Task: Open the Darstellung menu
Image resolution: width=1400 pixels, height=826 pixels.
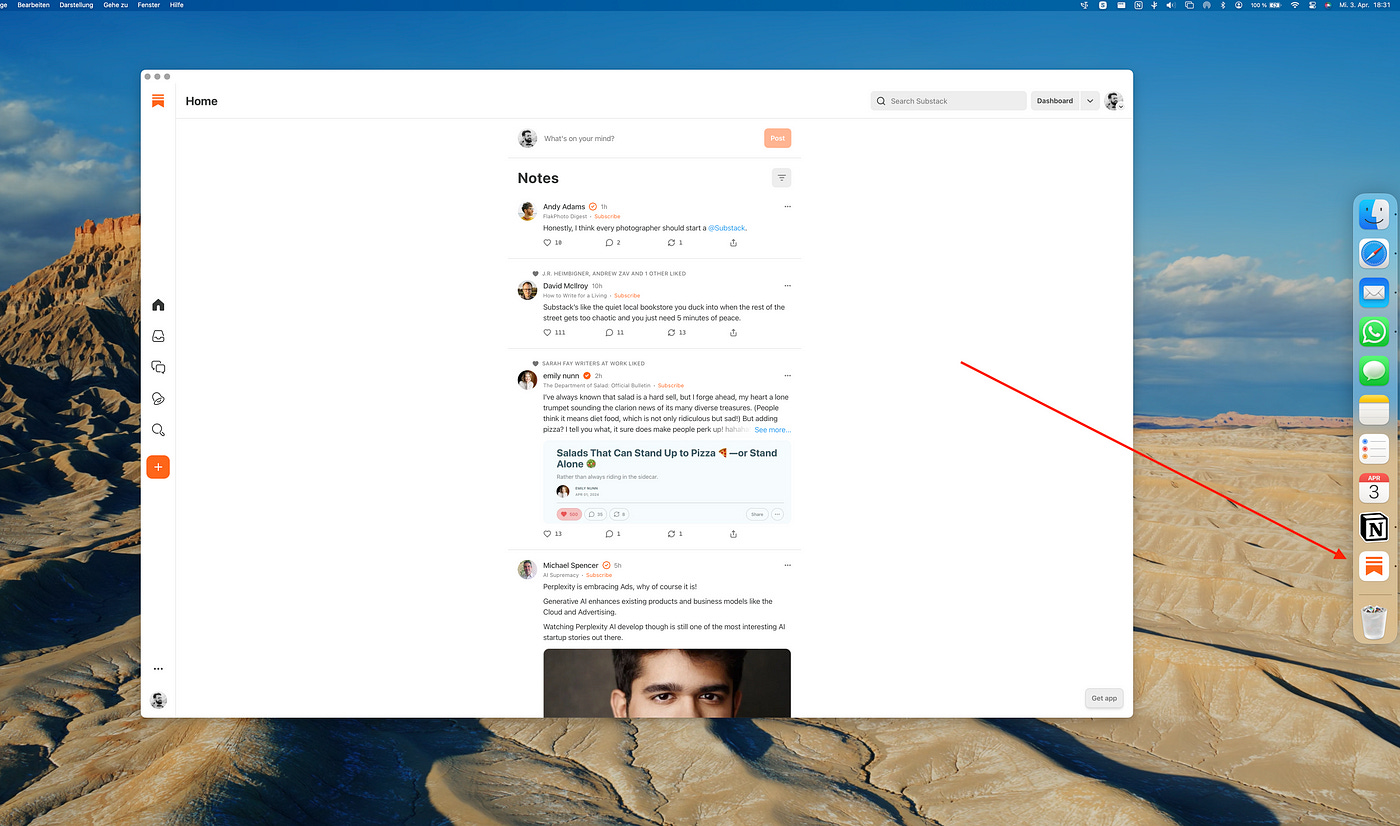Action: 76,5
